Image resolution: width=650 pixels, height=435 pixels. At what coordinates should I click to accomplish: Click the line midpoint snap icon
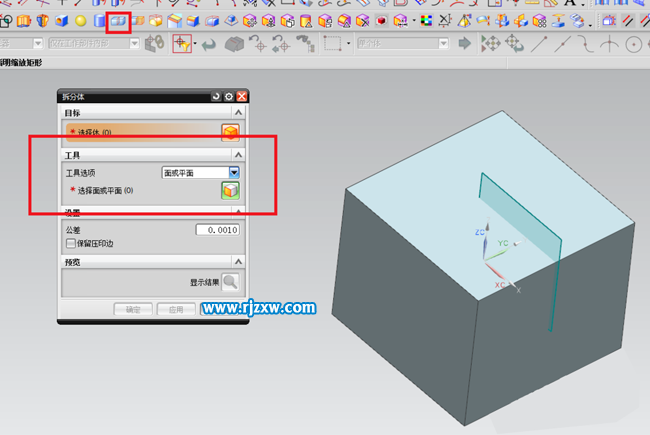click(563, 44)
